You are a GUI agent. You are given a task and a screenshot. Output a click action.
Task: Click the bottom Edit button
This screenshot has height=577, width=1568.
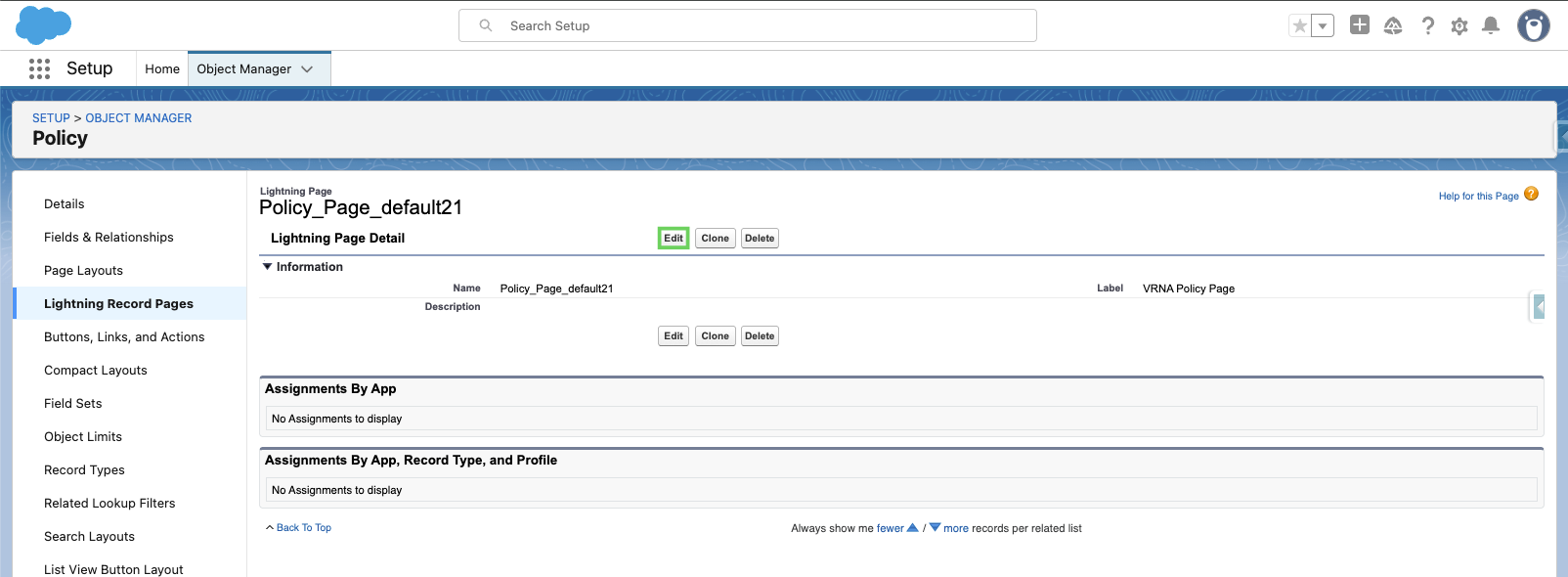point(674,335)
